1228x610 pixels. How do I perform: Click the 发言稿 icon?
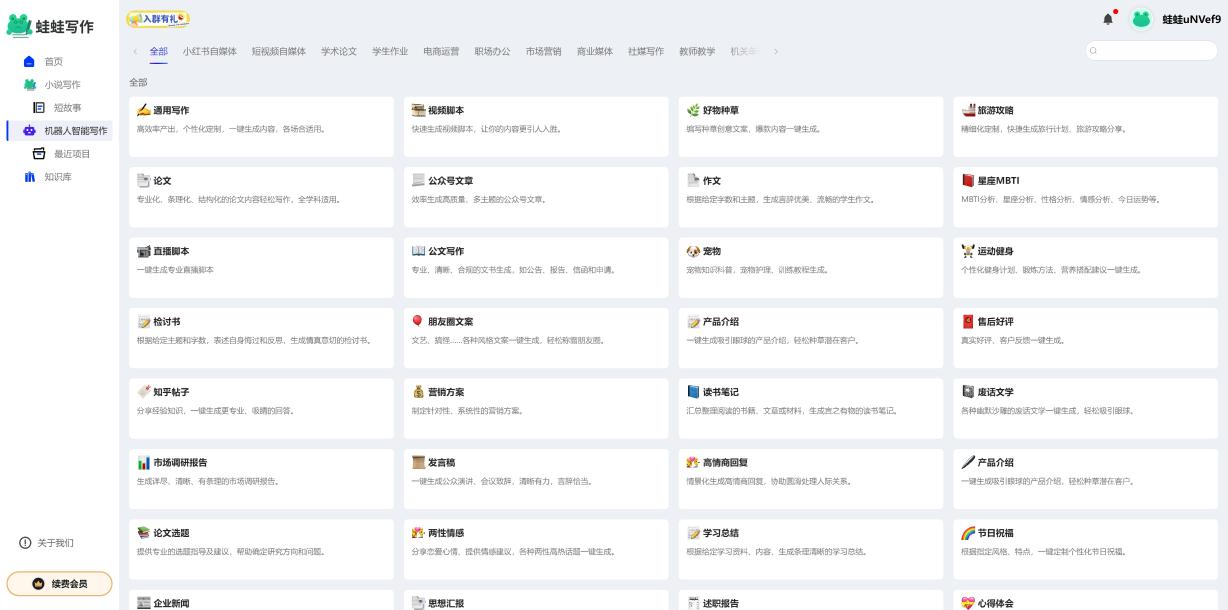point(419,463)
